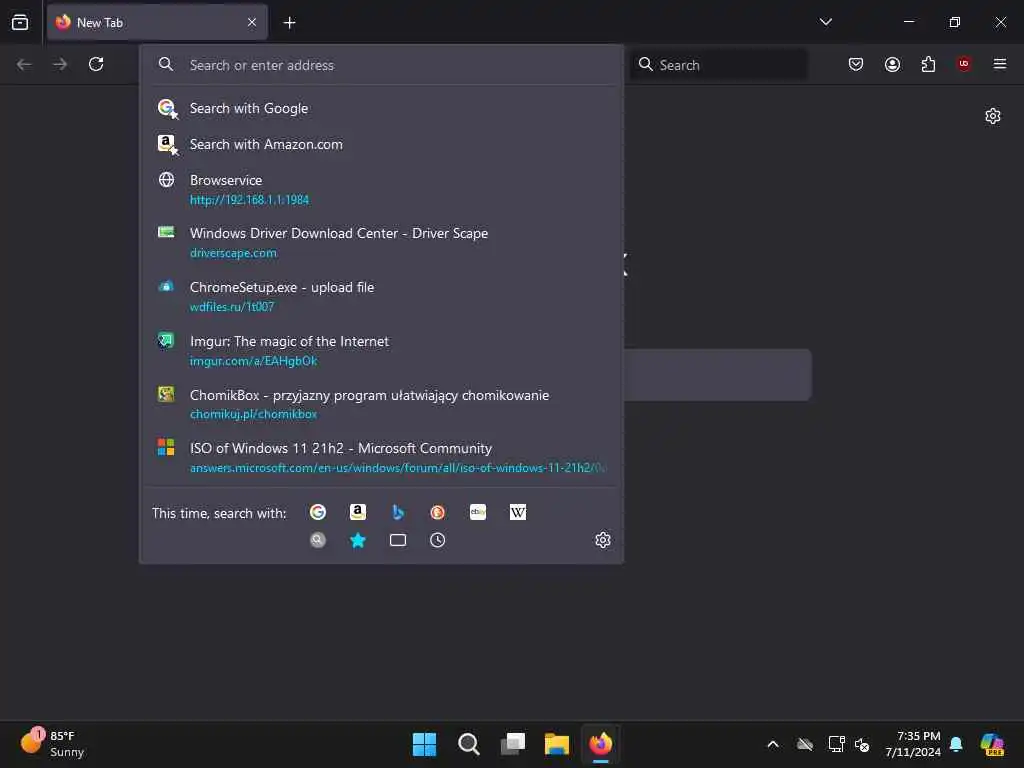
Task: Open the Windows Start menu
Action: coord(424,744)
